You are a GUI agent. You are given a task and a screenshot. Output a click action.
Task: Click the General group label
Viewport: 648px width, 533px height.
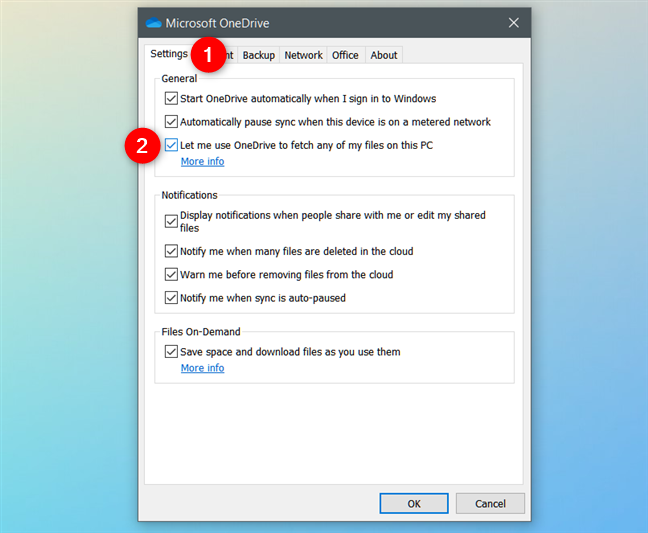pyautogui.click(x=179, y=79)
